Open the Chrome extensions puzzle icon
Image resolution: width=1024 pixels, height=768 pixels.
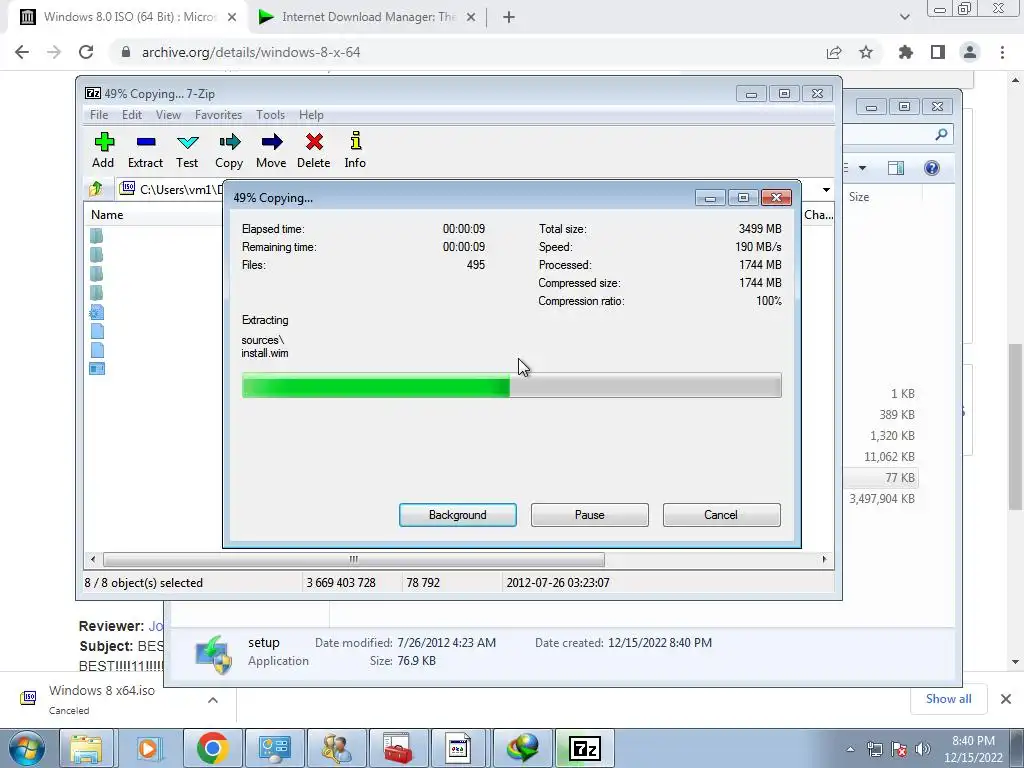(x=906, y=52)
